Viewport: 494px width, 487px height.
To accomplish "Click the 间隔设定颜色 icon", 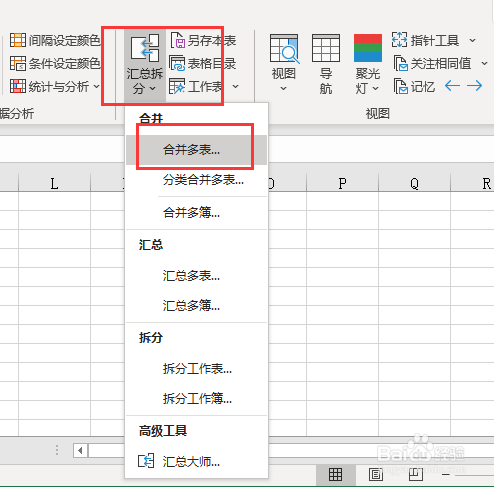I will click(x=17, y=40).
